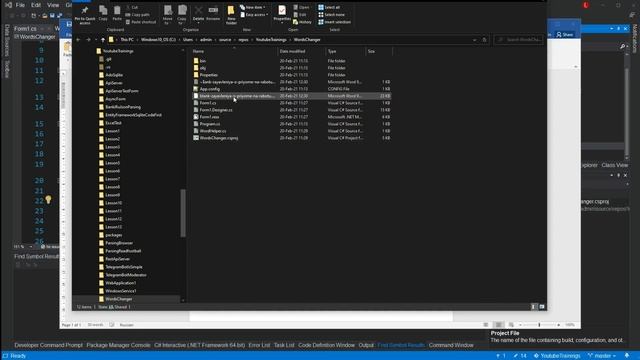The width and height of the screenshot is (640, 360).
Task: Click the address bar Refresh icon
Action: click(x=484, y=40)
